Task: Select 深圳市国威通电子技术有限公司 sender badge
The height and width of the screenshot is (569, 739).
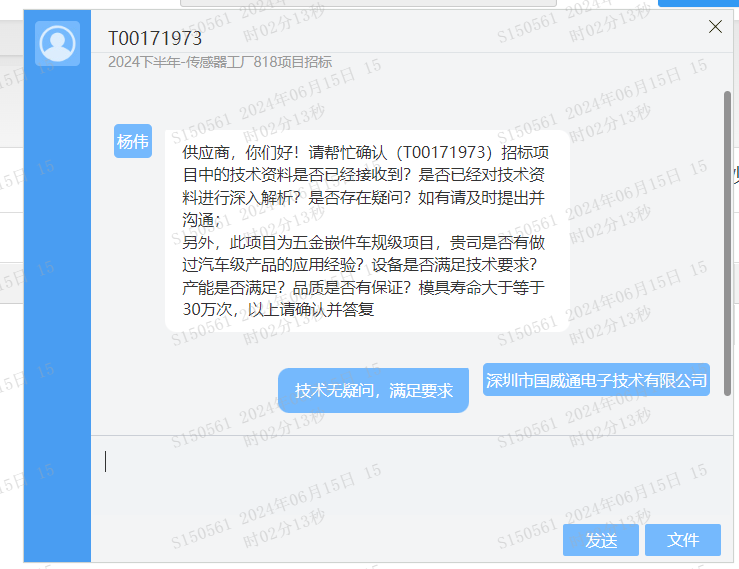Action: coord(596,380)
